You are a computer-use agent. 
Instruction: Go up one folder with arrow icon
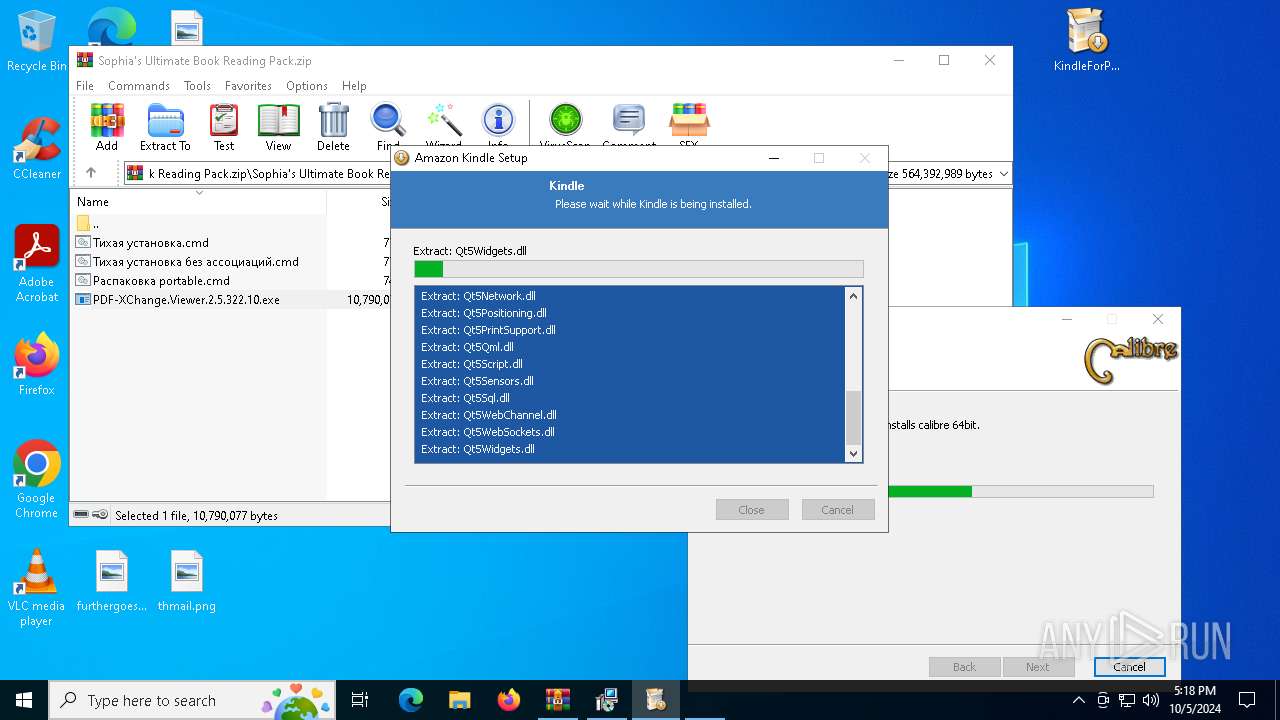click(x=91, y=173)
